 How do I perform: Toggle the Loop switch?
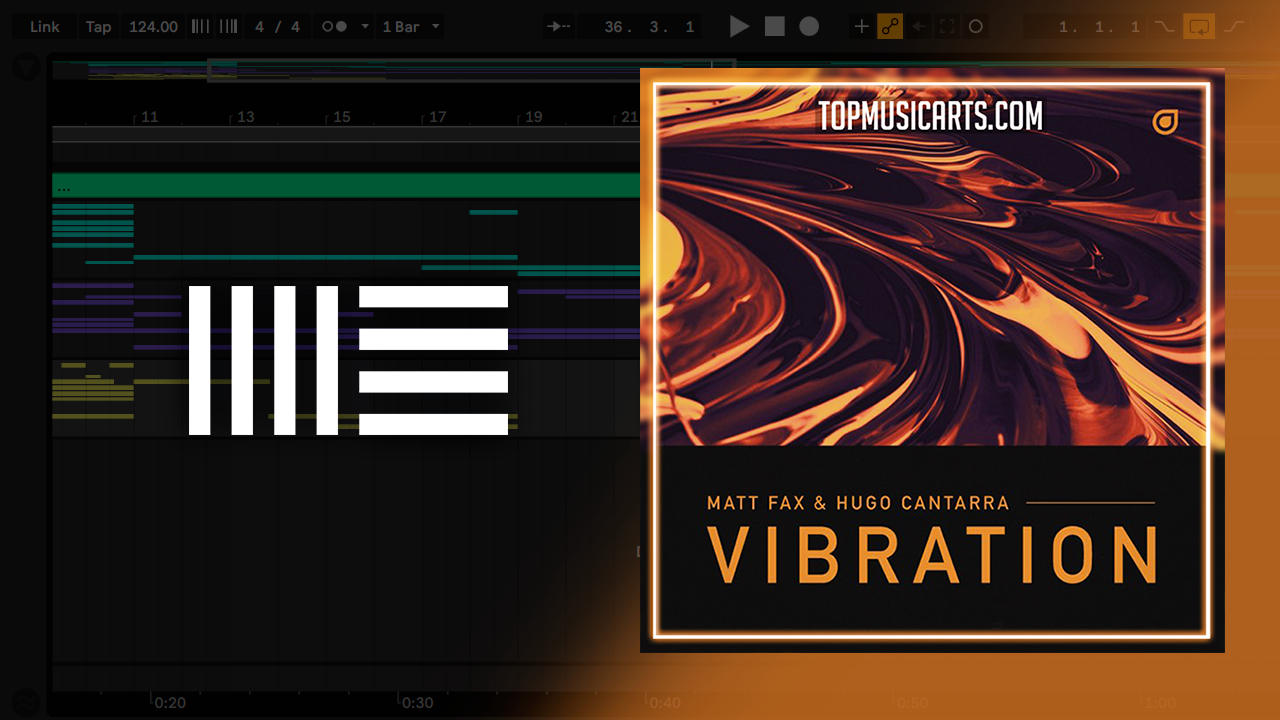(x=1198, y=27)
